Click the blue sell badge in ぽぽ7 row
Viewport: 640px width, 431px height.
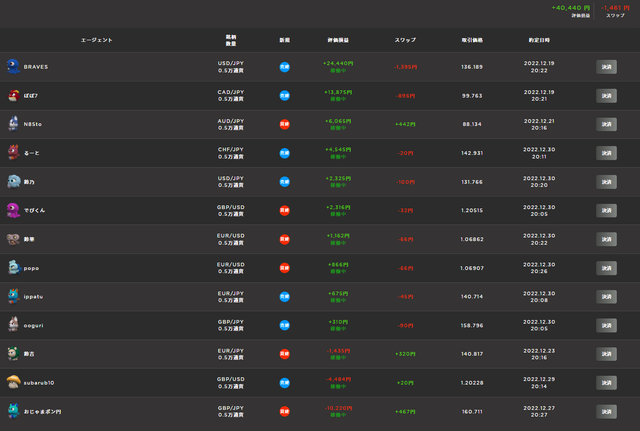[x=284, y=96]
